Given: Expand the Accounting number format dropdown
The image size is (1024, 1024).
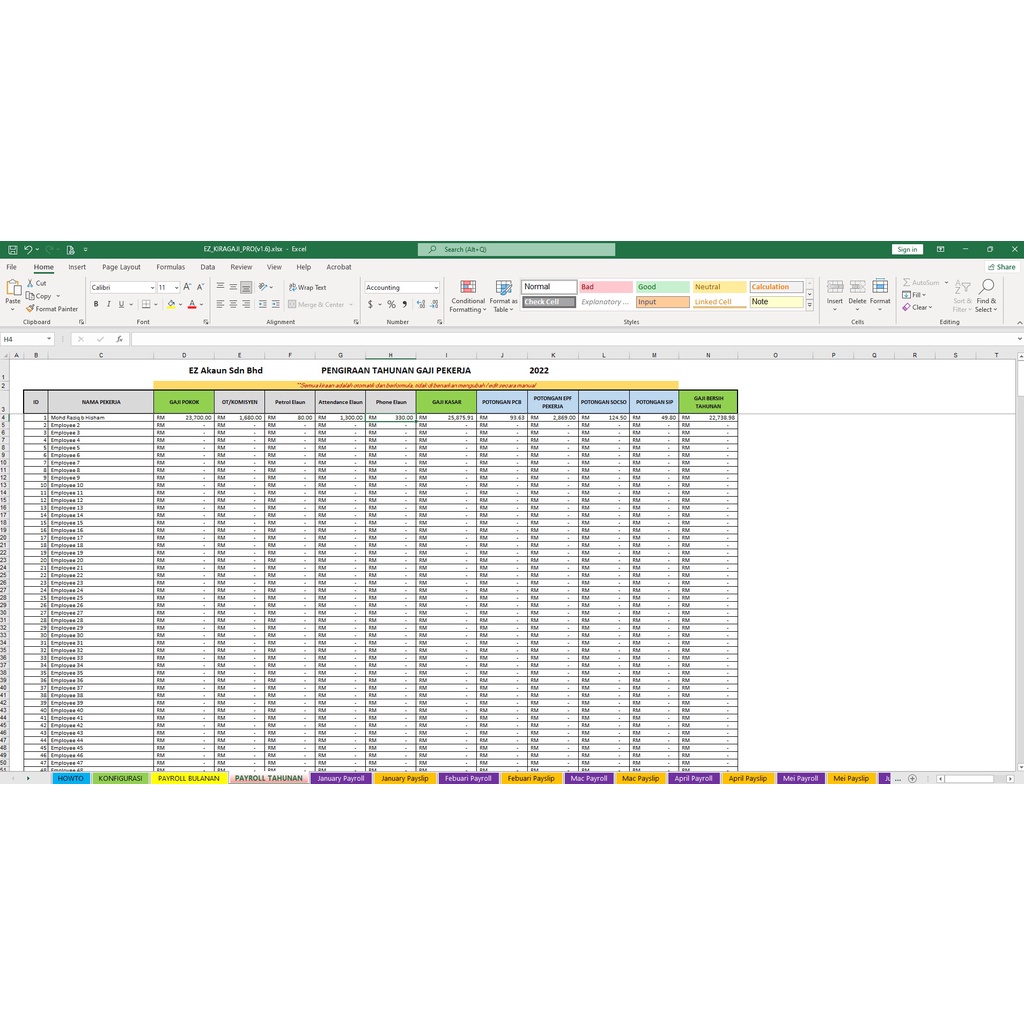Looking at the screenshot, I should pyautogui.click(x=436, y=288).
